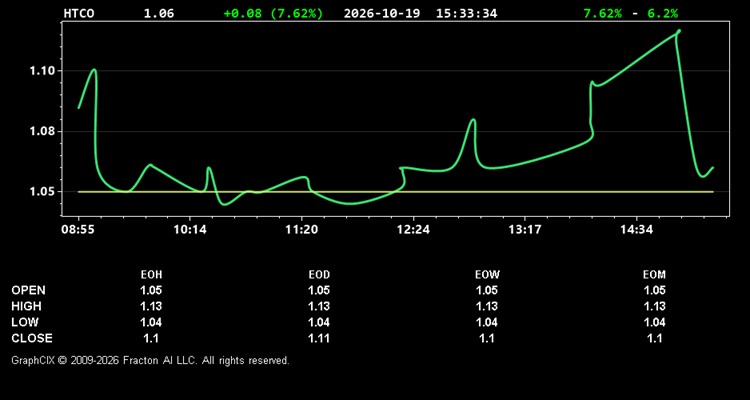Screen dimensions: 750x400
Task: Select the EOD high value 1.13
Action: click(319, 306)
